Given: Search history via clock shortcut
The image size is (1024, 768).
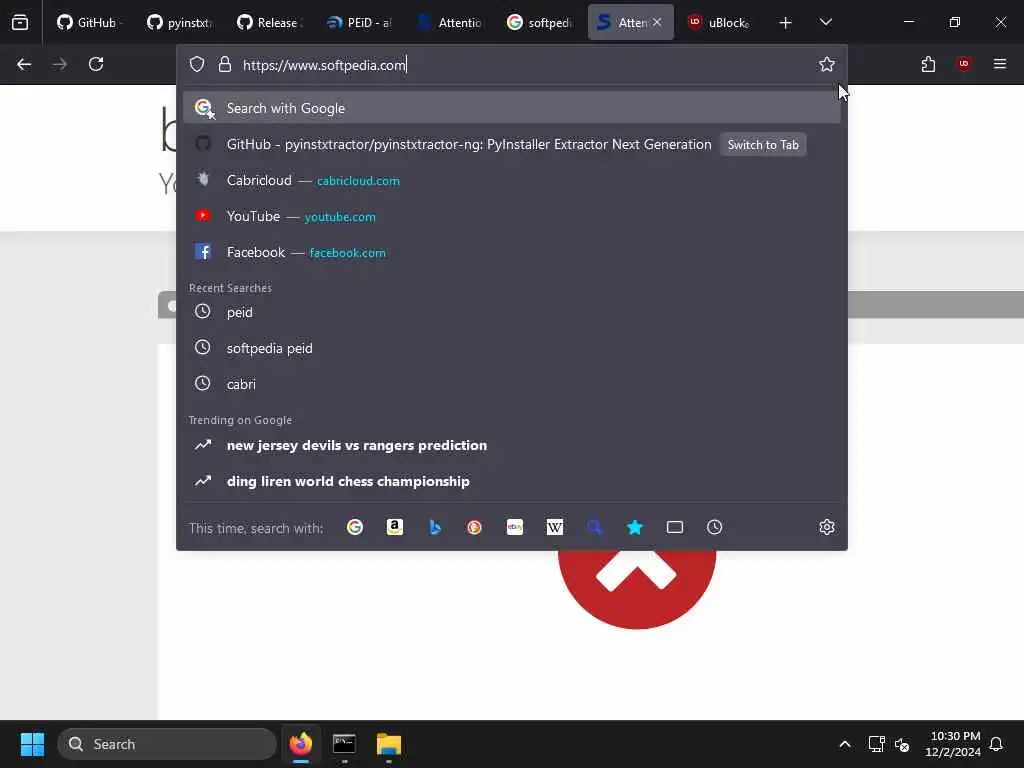Looking at the screenshot, I should click(714, 527).
